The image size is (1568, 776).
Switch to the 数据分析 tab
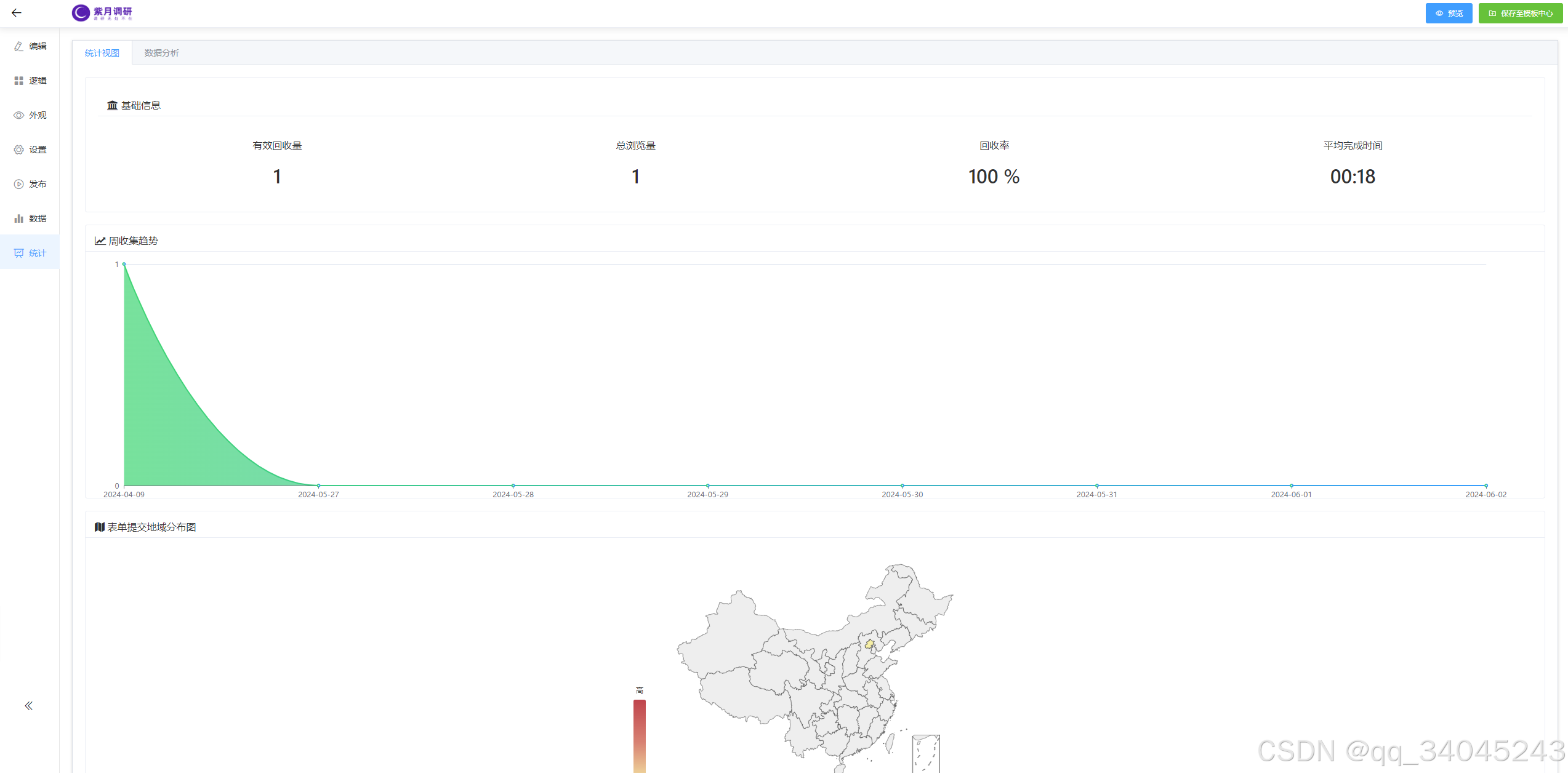coord(161,53)
